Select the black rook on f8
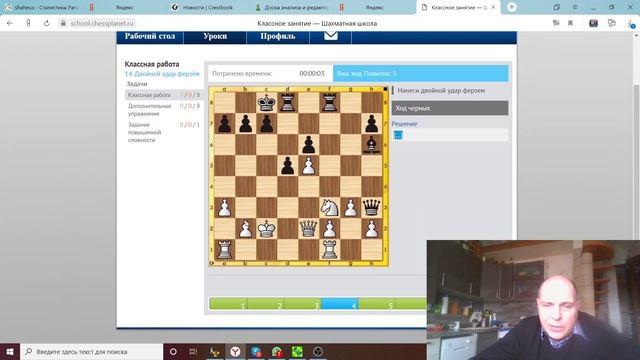The width and height of the screenshot is (640, 360). pyautogui.click(x=330, y=103)
